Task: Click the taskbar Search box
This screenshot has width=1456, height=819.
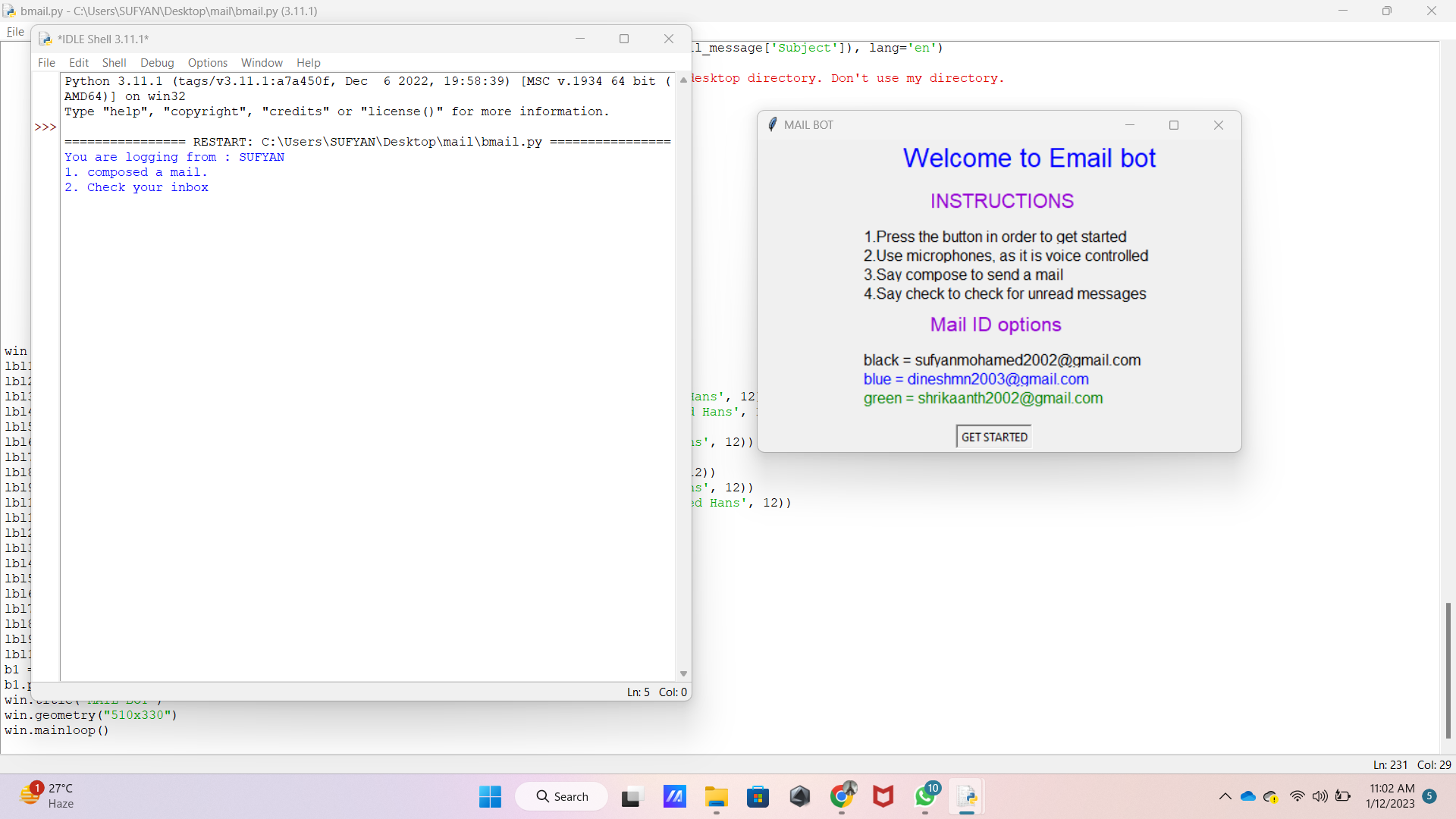Action: pos(561,796)
